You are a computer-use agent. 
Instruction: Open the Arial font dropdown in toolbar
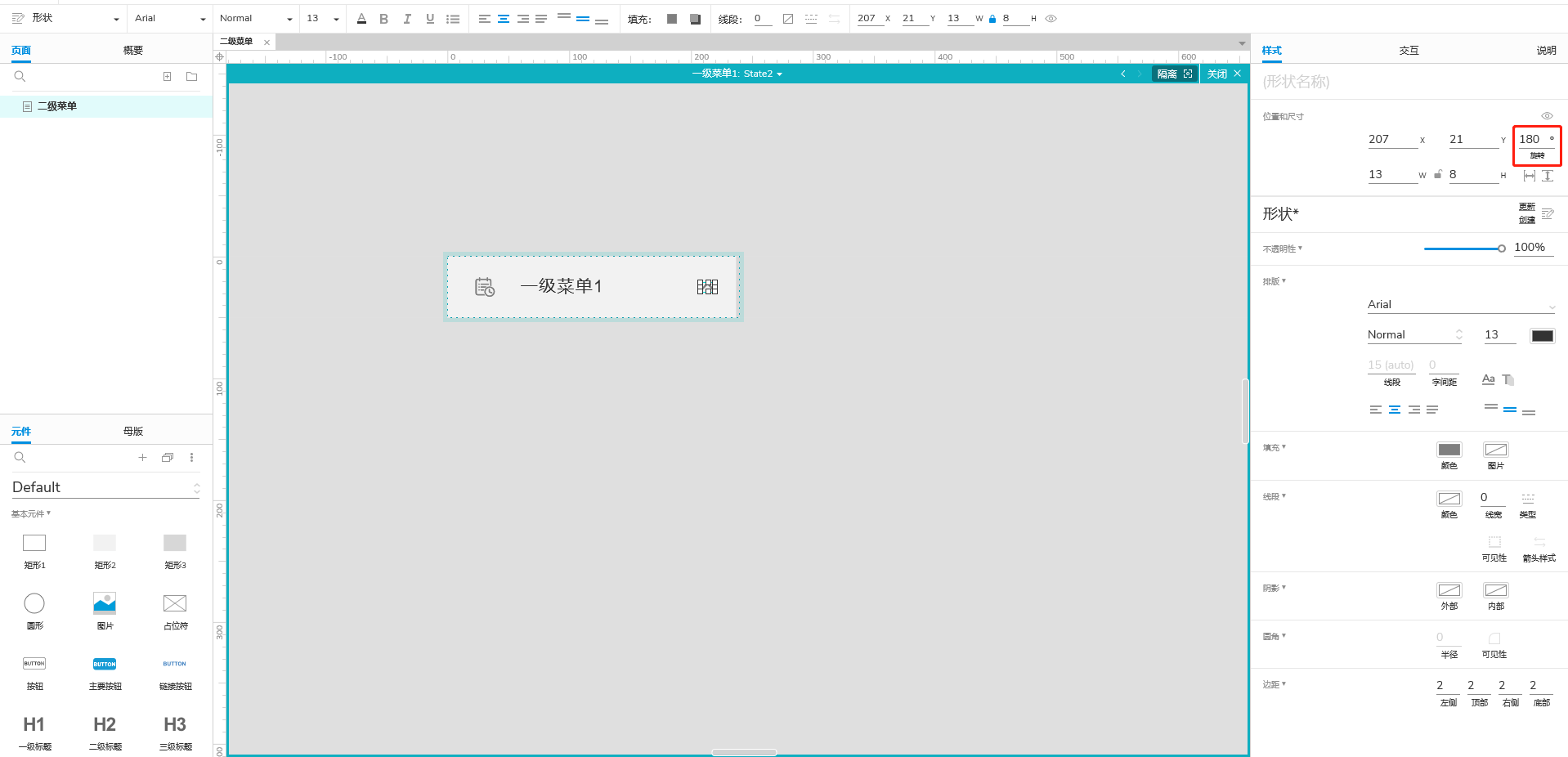pos(170,18)
